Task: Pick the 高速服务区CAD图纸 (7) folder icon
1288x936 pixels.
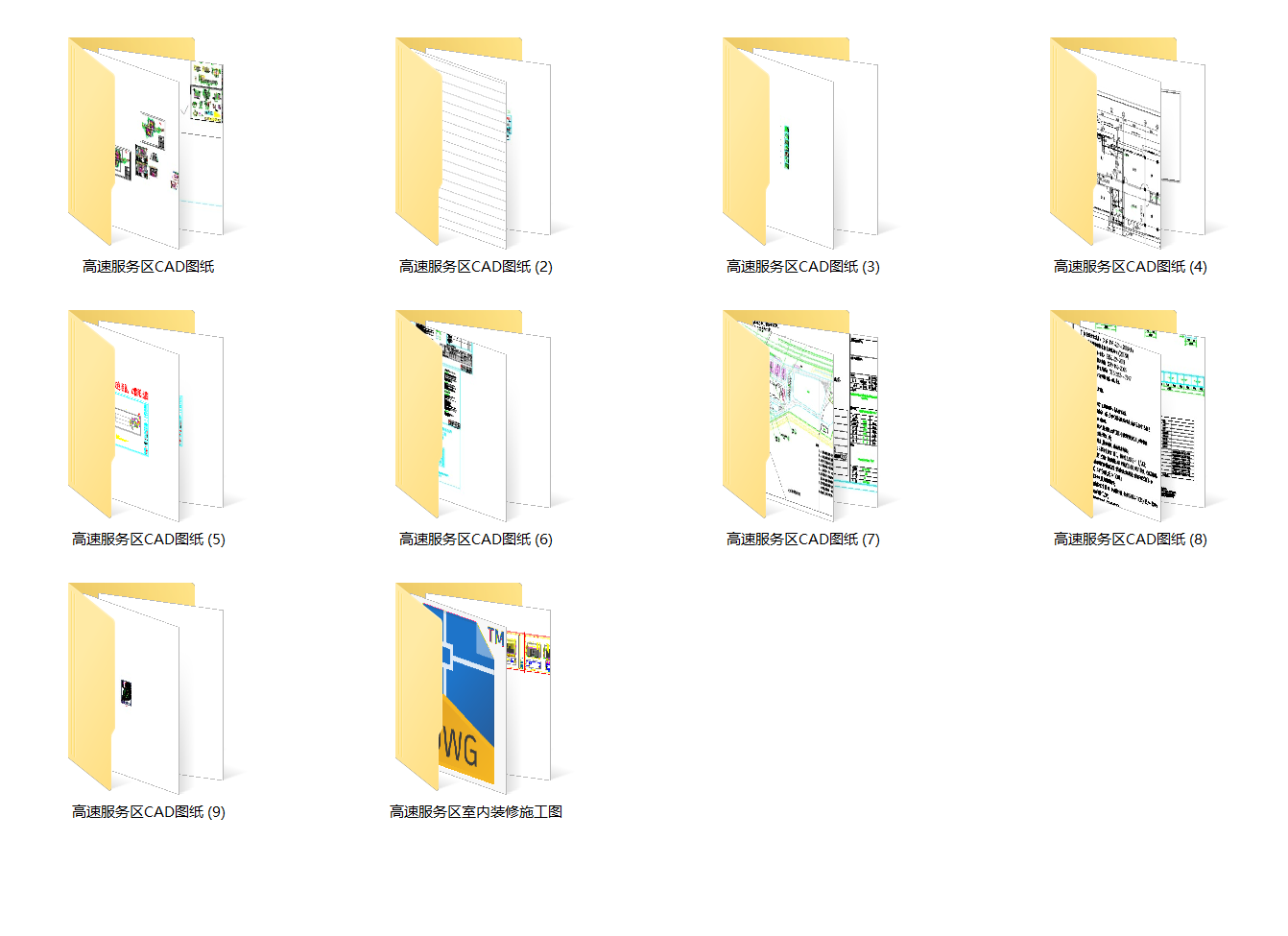Action: click(800, 416)
